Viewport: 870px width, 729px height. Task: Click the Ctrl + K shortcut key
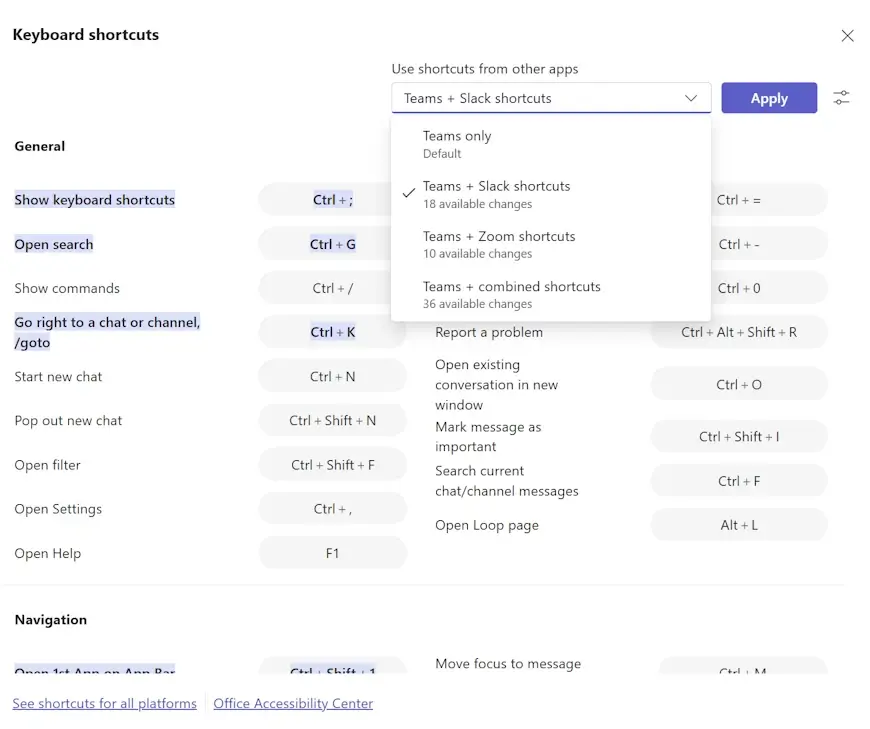tap(332, 332)
